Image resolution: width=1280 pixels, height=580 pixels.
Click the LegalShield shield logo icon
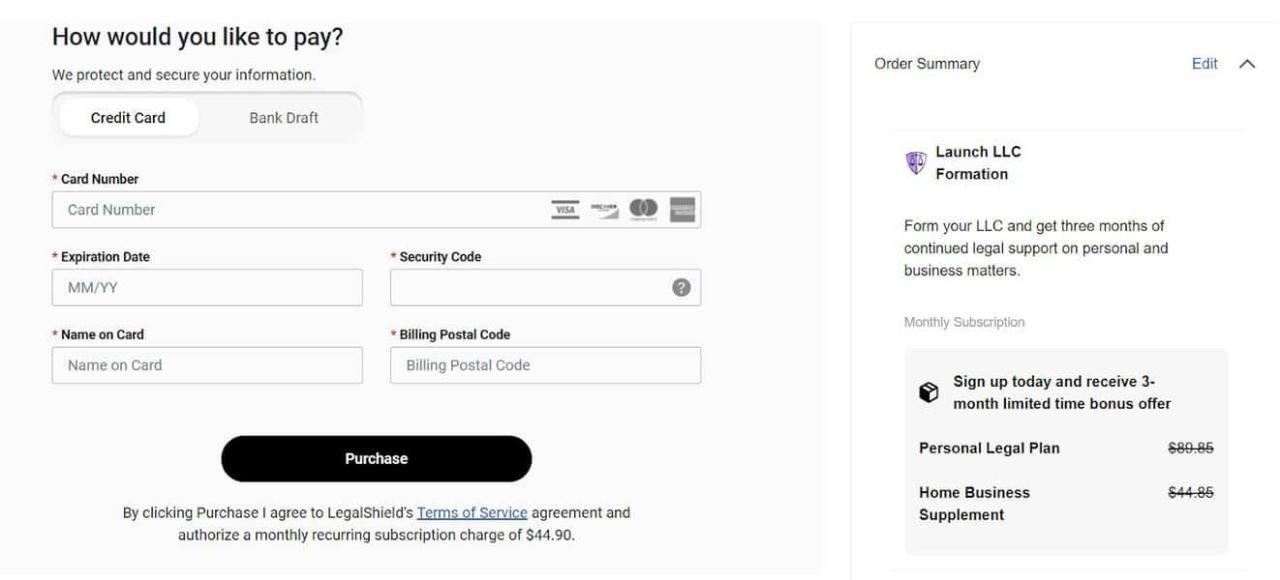pyautogui.click(x=916, y=163)
